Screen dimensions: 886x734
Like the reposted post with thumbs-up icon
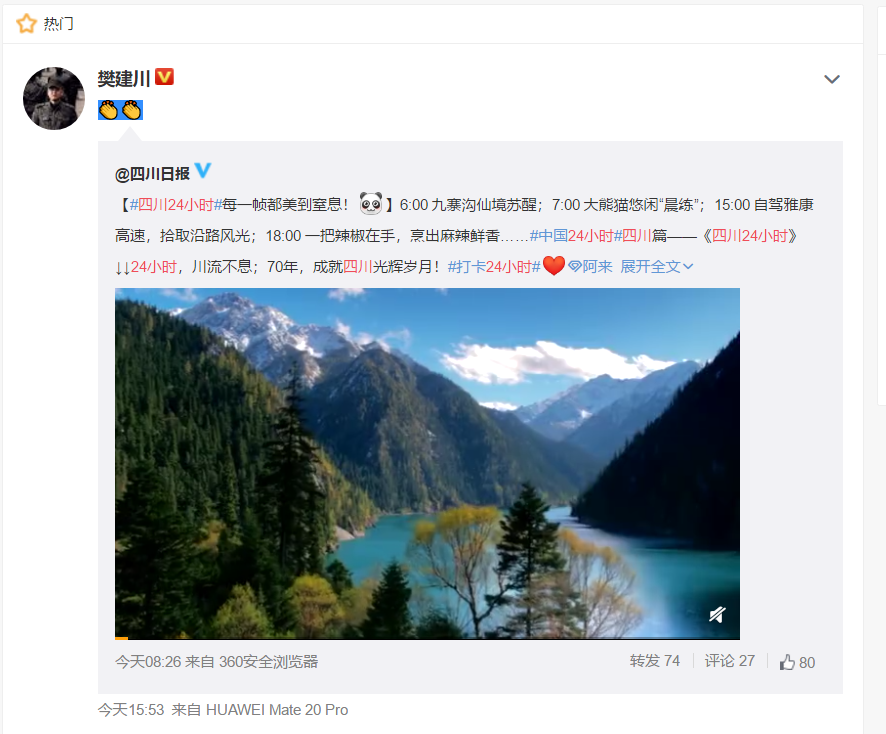click(797, 662)
